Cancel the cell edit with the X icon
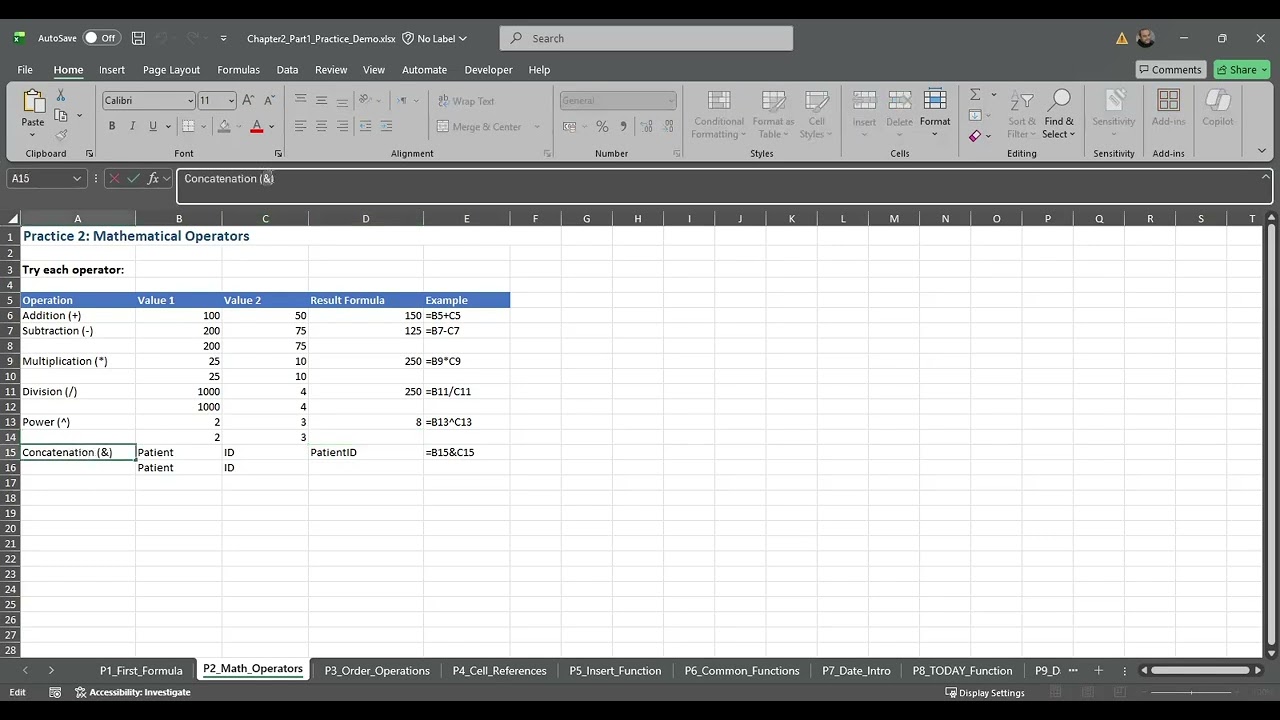1280x720 pixels. click(x=114, y=178)
